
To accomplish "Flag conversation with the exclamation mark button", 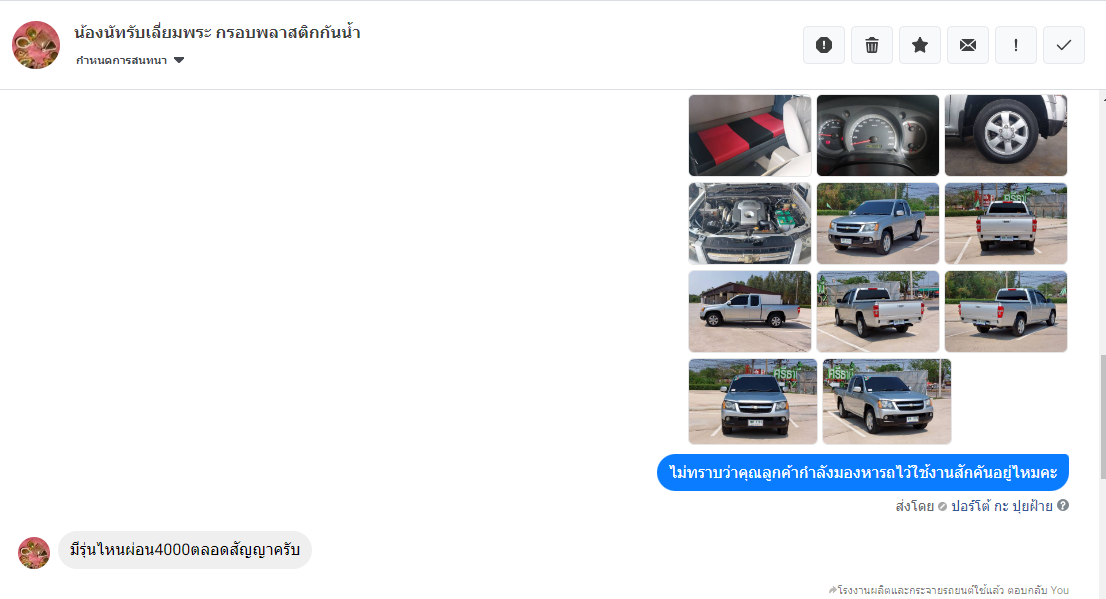I will 1016,45.
